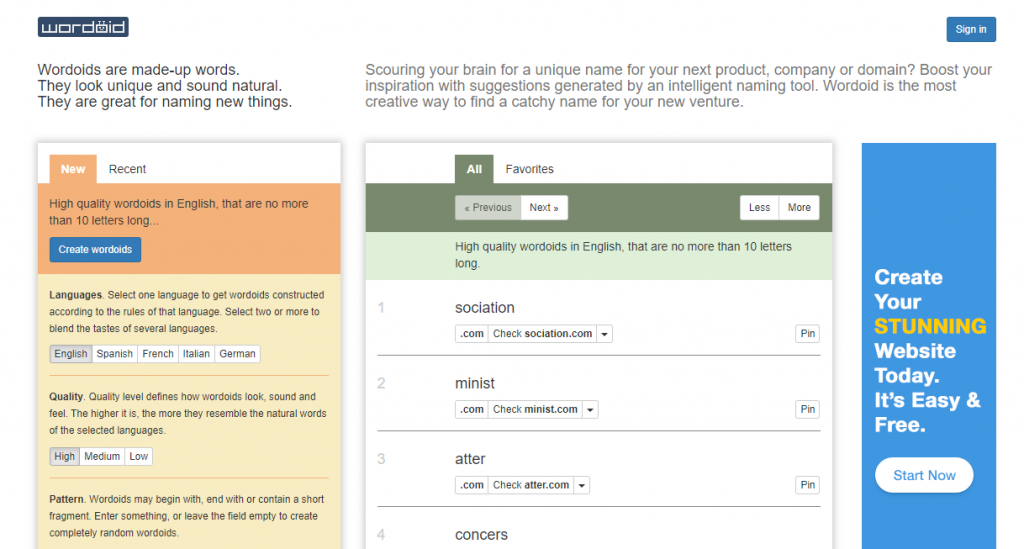1024x549 pixels.
Task: Switch to the Recent tab
Action: pyautogui.click(x=127, y=169)
